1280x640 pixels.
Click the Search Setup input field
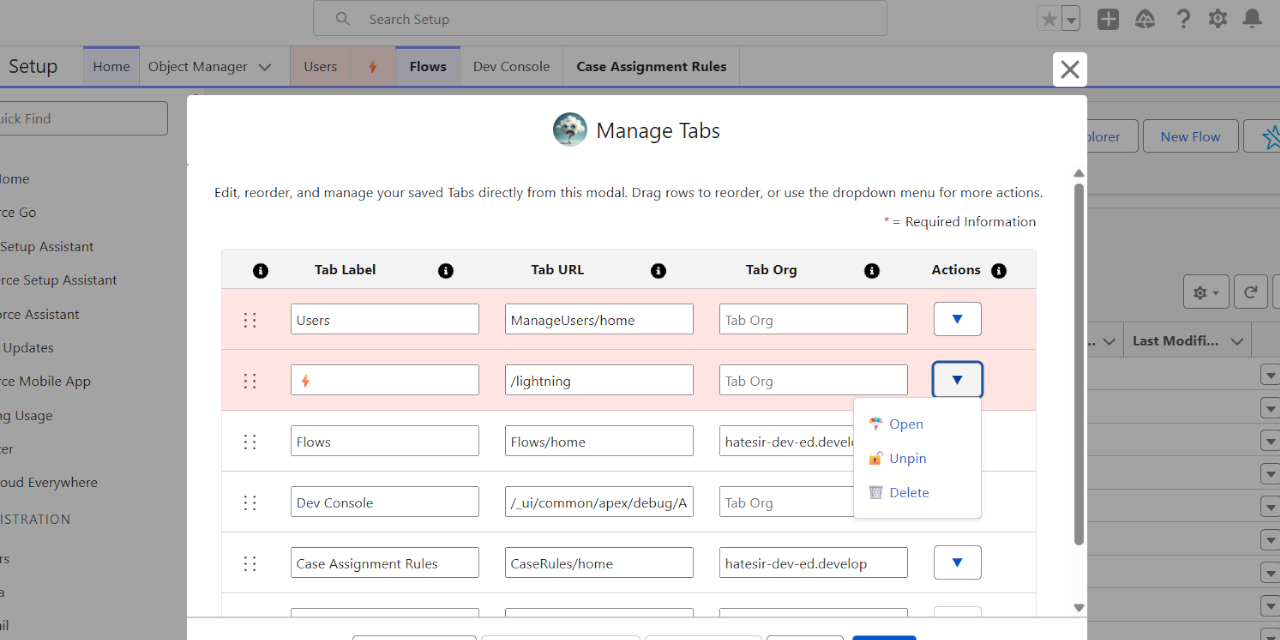point(600,19)
